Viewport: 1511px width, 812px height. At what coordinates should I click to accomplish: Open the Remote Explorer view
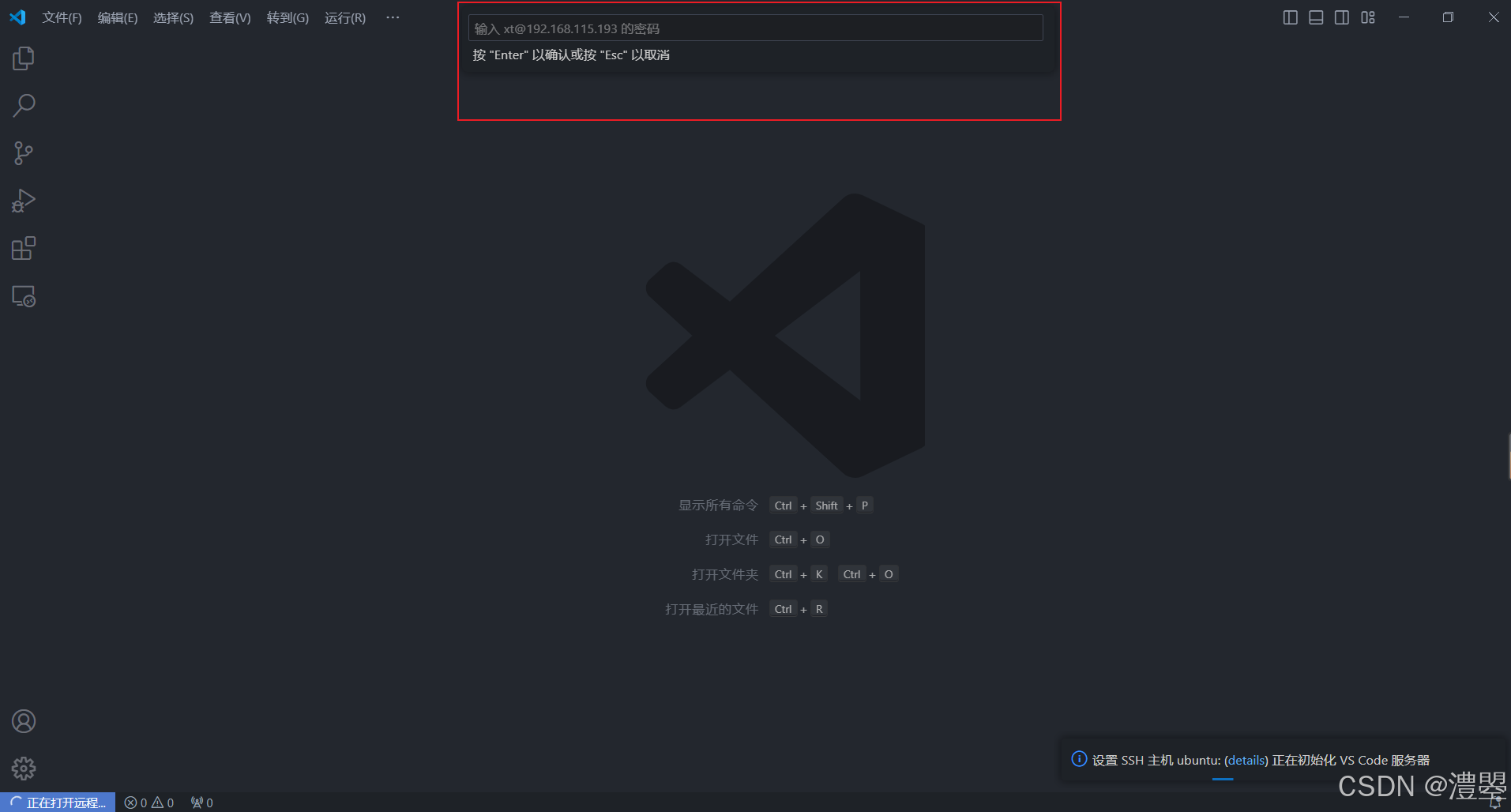click(24, 296)
